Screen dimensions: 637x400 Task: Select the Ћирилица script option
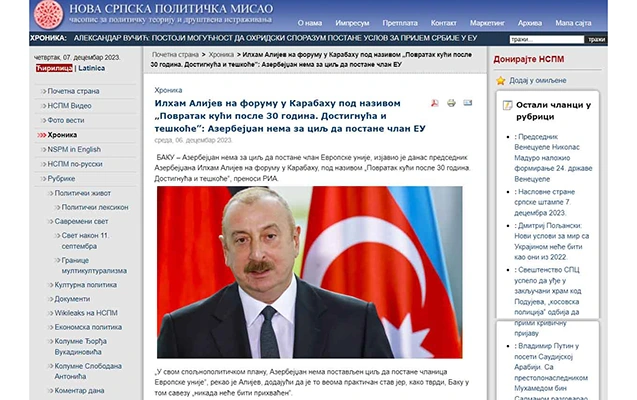click(x=54, y=68)
